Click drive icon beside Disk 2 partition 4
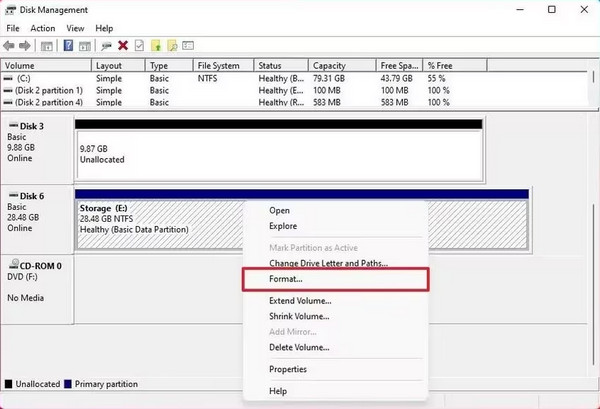The width and height of the screenshot is (600, 409). tap(8, 103)
